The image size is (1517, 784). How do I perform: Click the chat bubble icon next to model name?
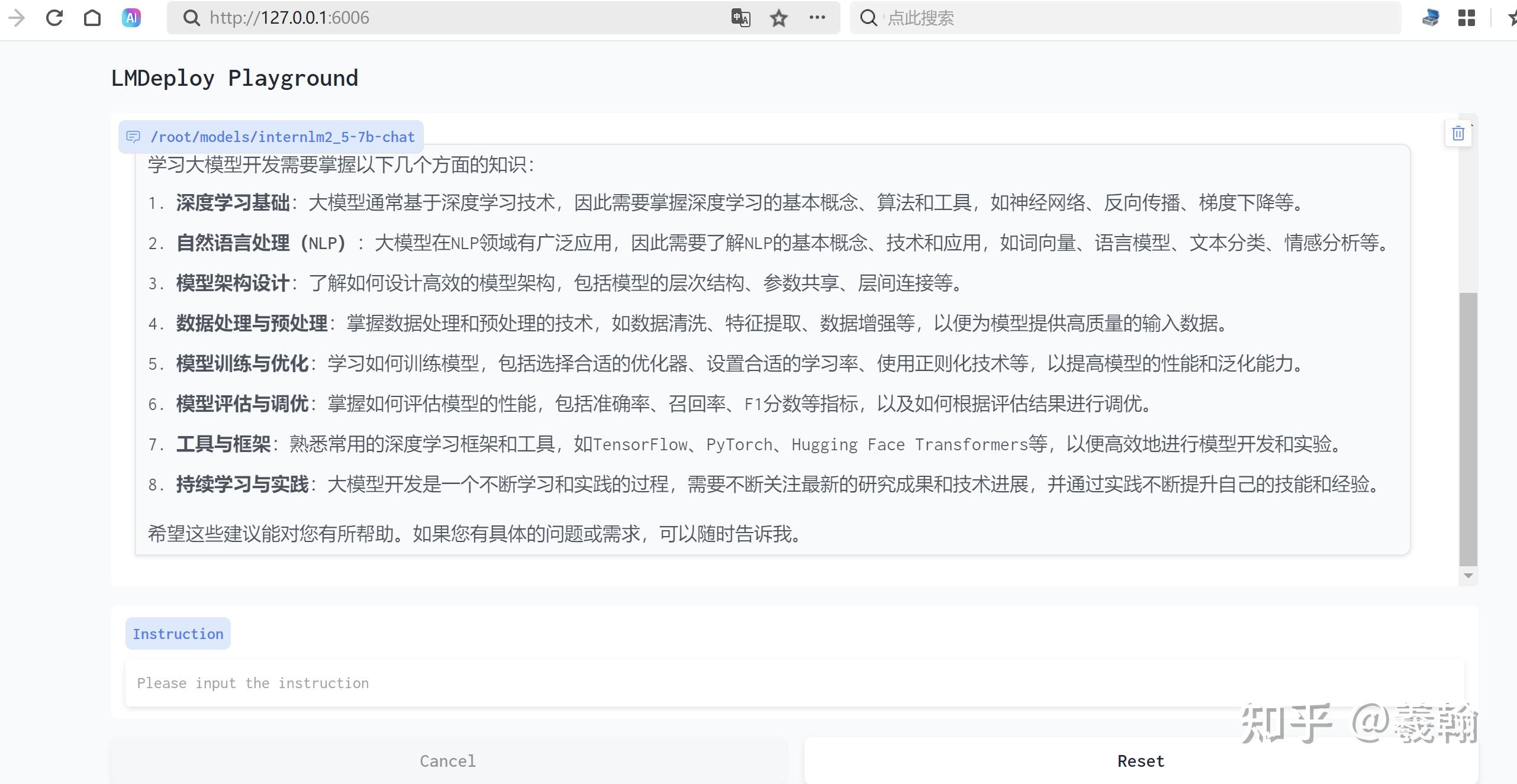[x=133, y=137]
